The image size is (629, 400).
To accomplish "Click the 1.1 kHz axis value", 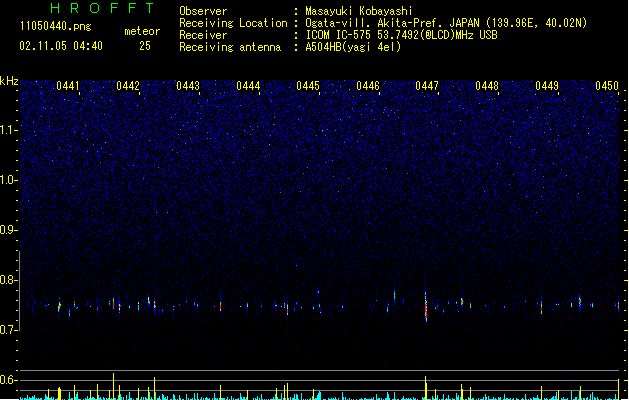I will (x=8, y=130).
